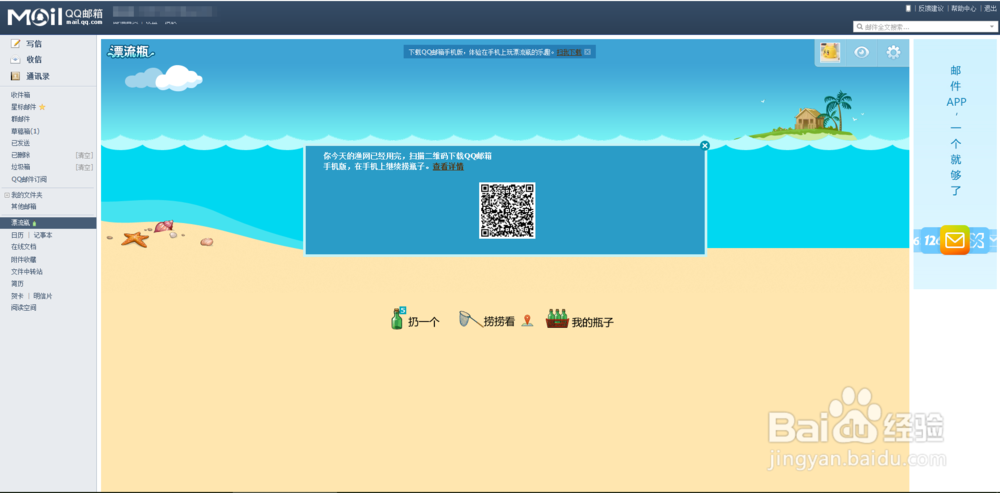Open 帮助中心 help center link
Screen dimensions: 1000x493
pos(964,8)
